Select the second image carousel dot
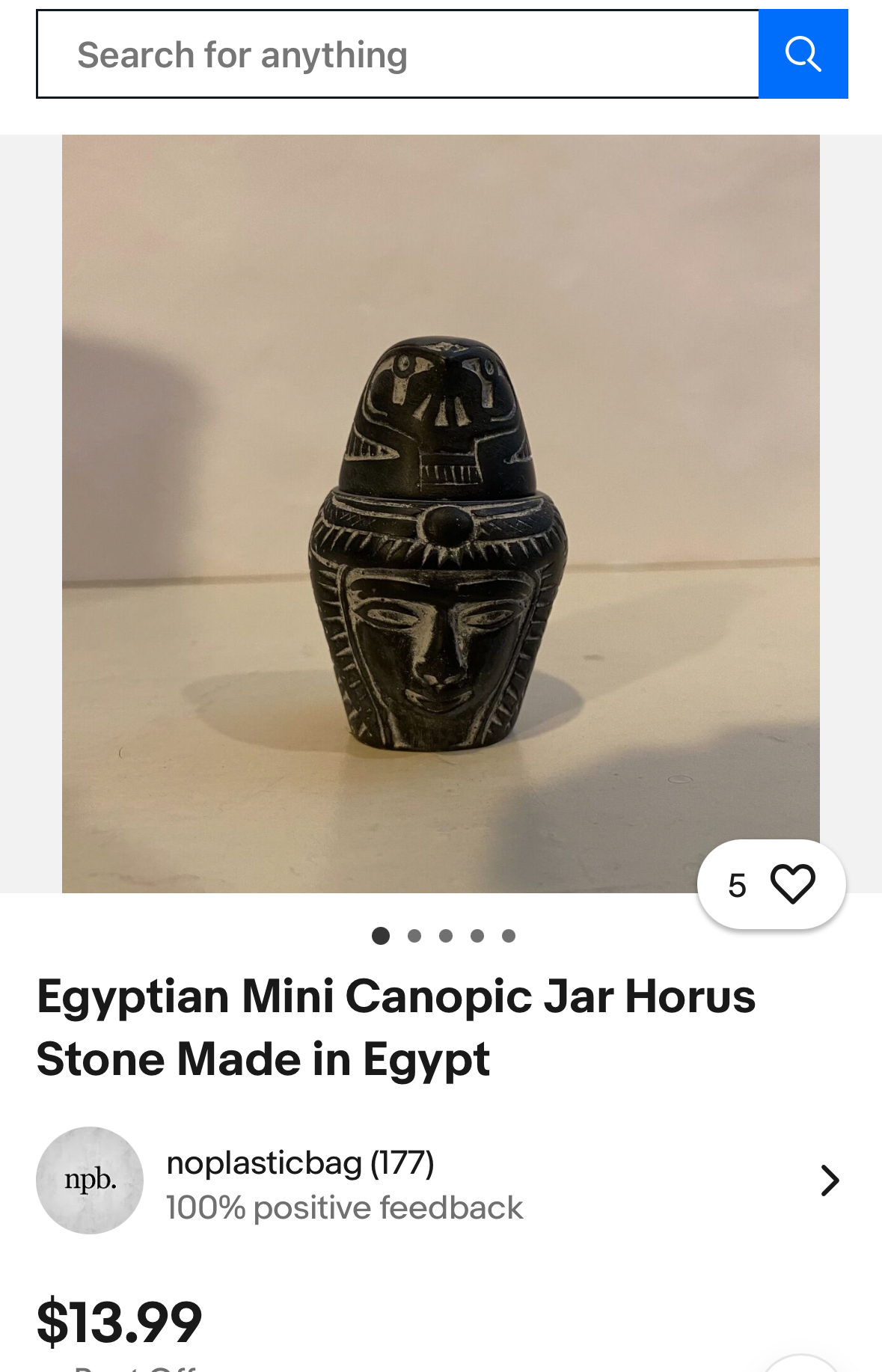This screenshot has height=1372, width=882. coord(414,935)
